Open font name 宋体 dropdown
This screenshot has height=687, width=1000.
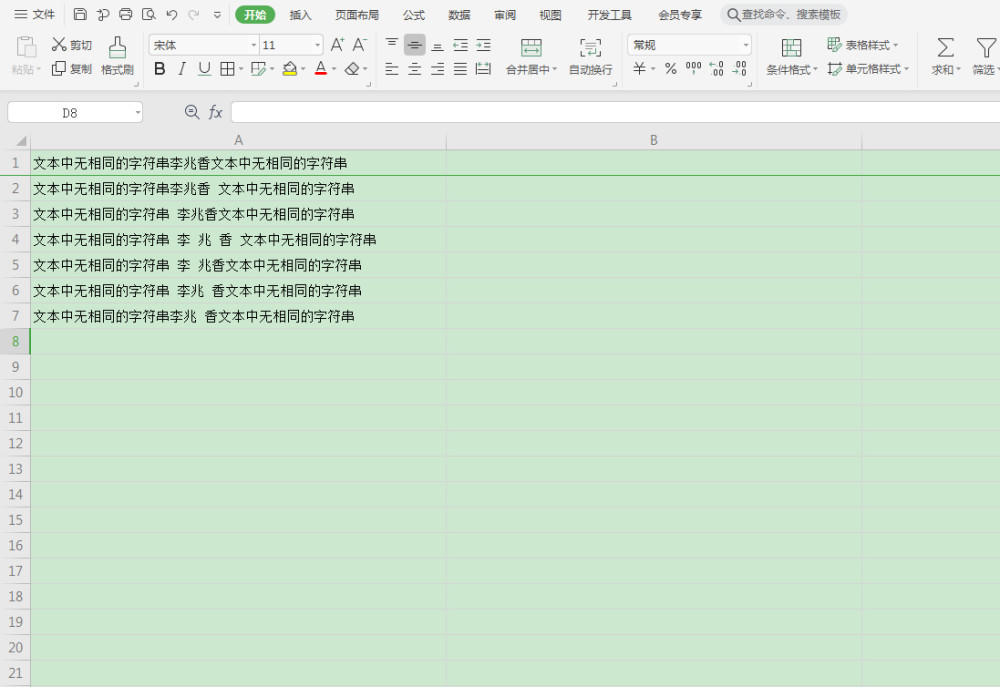[253, 45]
